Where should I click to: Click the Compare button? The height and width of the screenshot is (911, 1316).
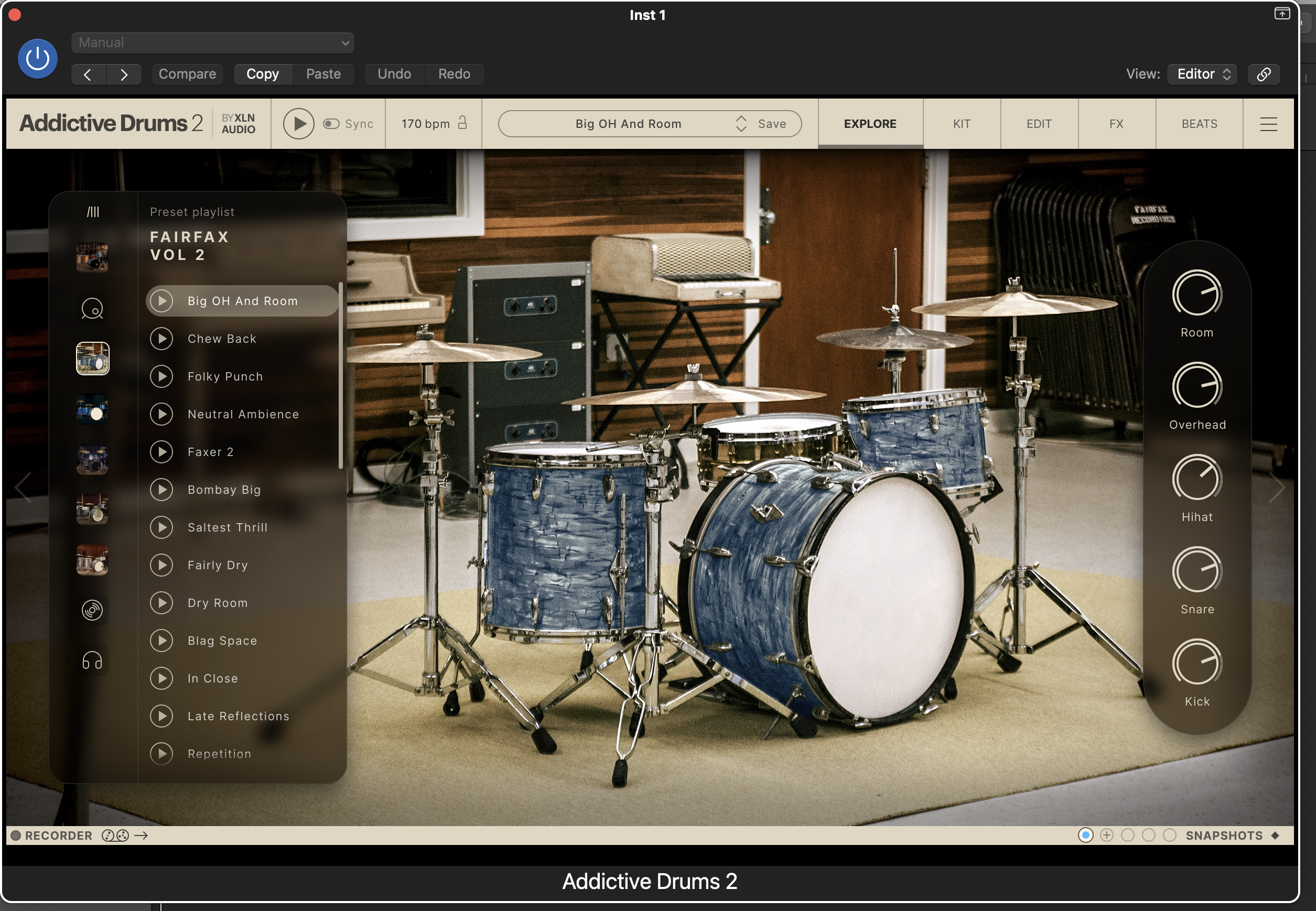point(187,74)
